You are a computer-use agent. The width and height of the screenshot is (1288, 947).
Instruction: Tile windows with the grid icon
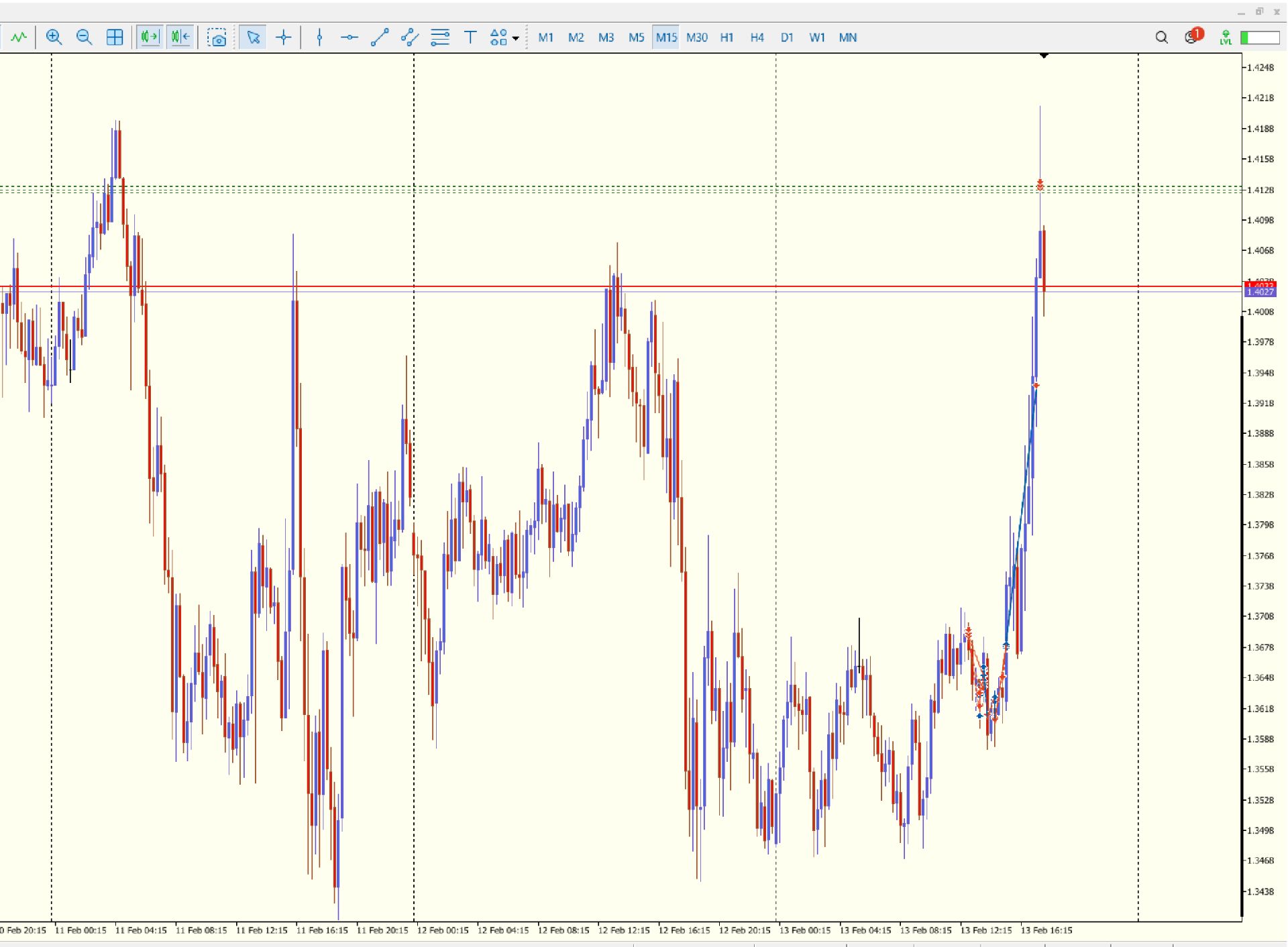(115, 38)
